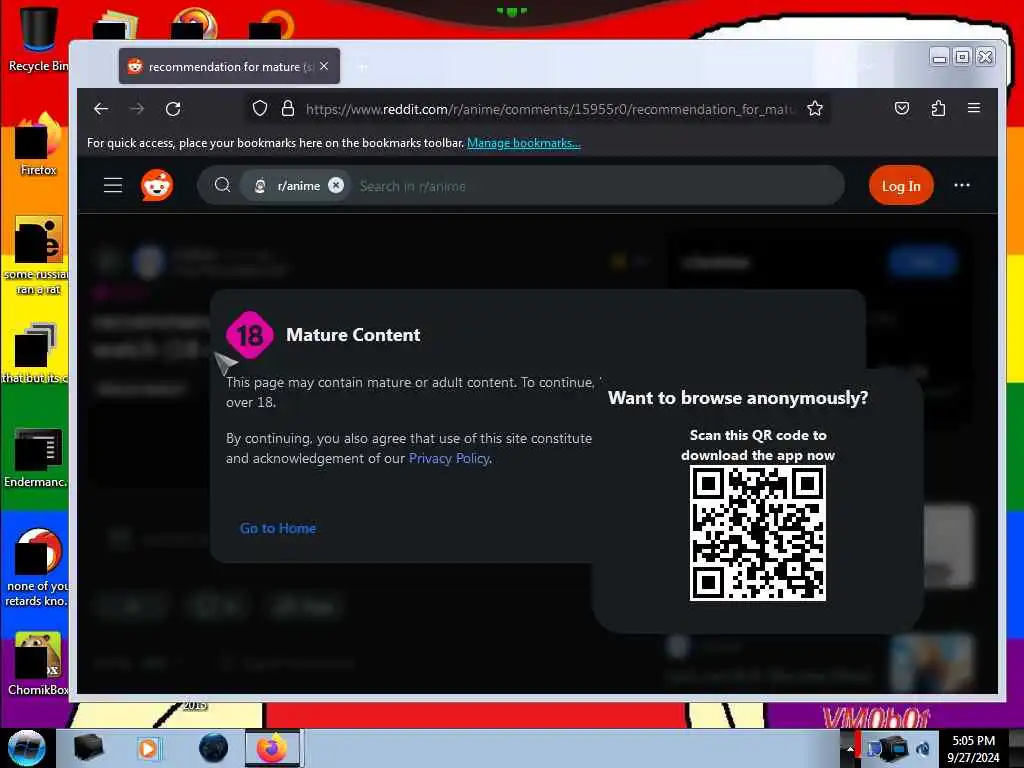Viewport: 1024px width, 768px height.
Task: Click the pink 18 mature content badge
Action: (249, 335)
